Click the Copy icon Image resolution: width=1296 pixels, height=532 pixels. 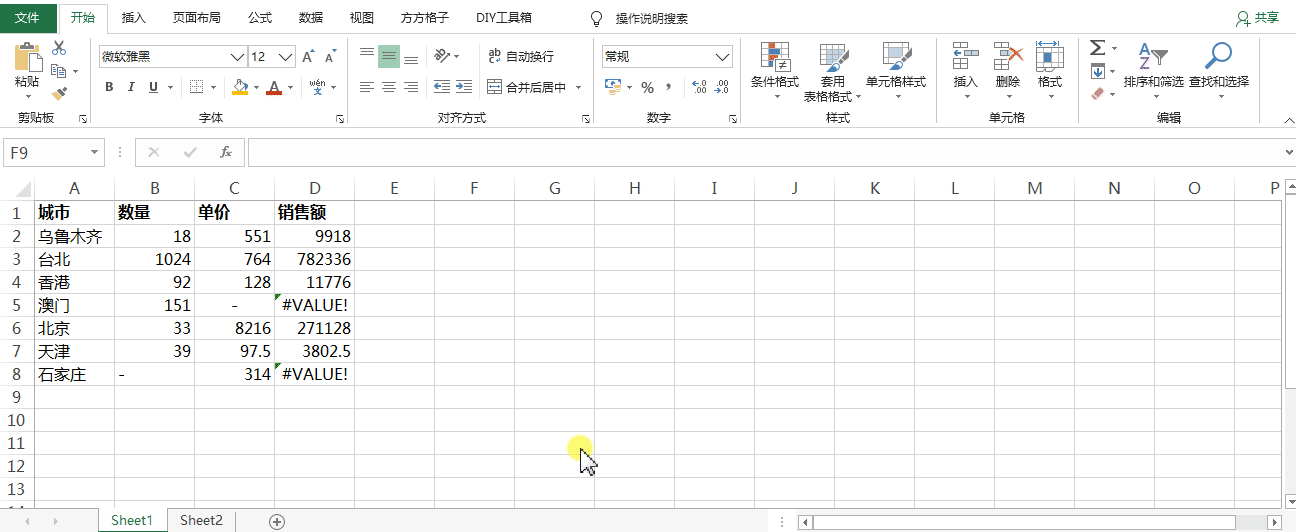[x=58, y=71]
